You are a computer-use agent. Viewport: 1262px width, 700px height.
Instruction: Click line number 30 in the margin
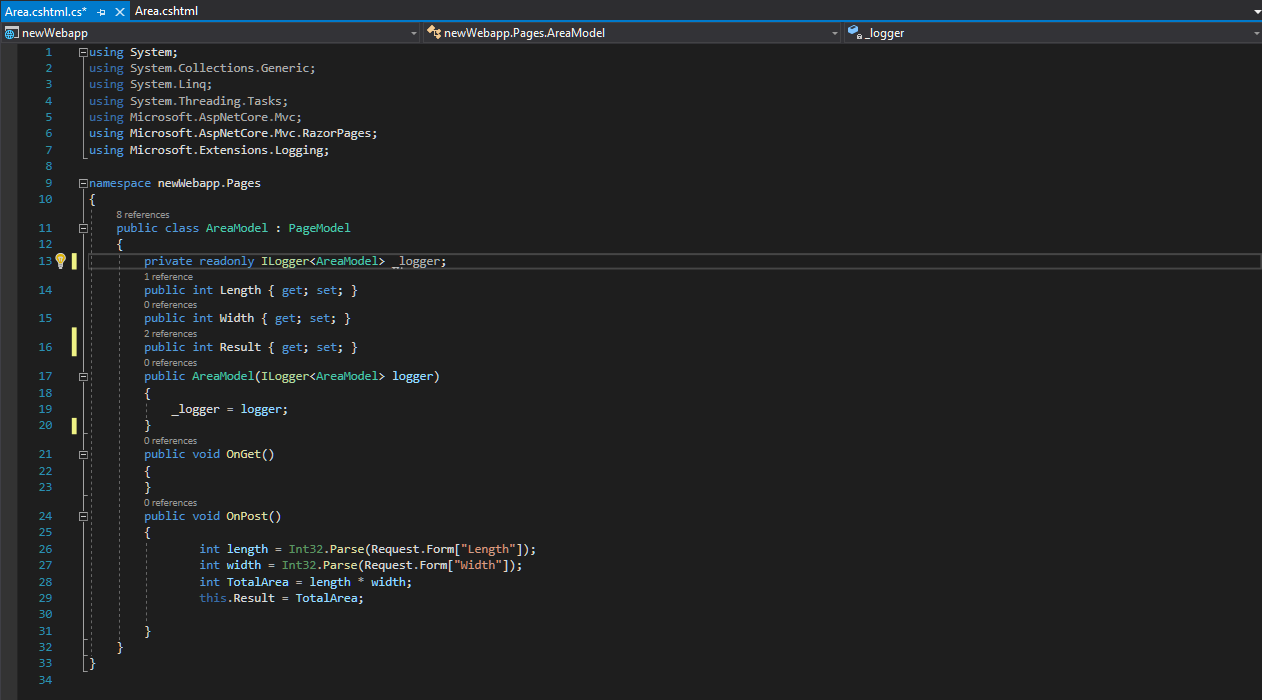pos(45,614)
